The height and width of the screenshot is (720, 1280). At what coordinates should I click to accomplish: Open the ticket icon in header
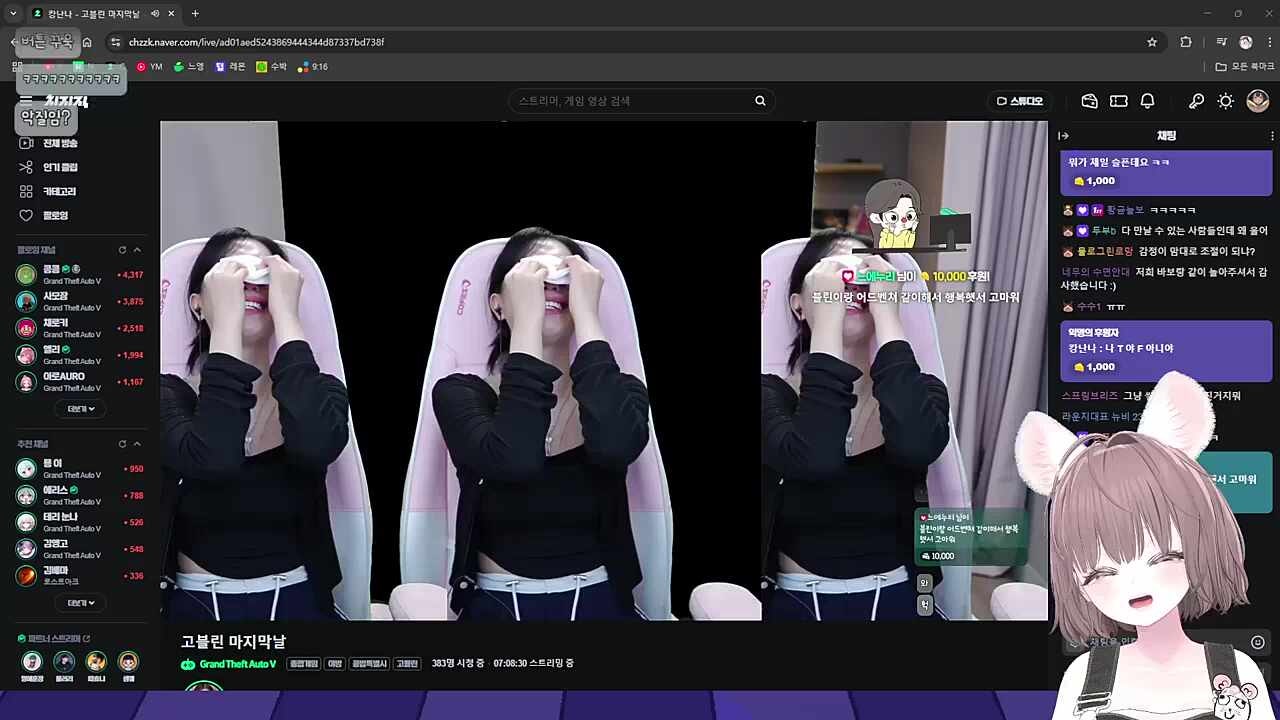pos(1119,101)
